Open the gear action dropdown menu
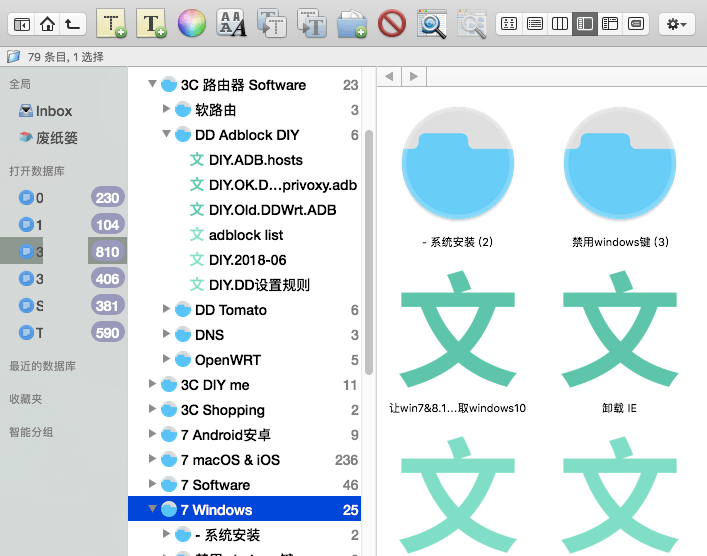This screenshot has height=556, width=707. coord(676,24)
